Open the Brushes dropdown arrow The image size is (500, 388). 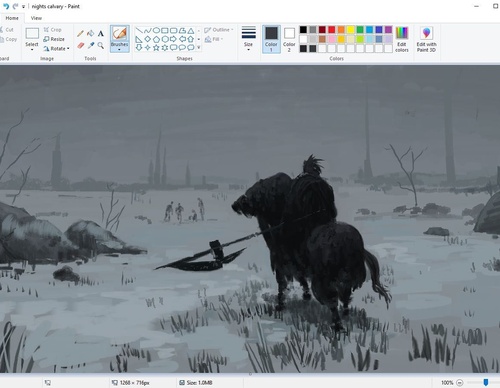tap(119, 50)
